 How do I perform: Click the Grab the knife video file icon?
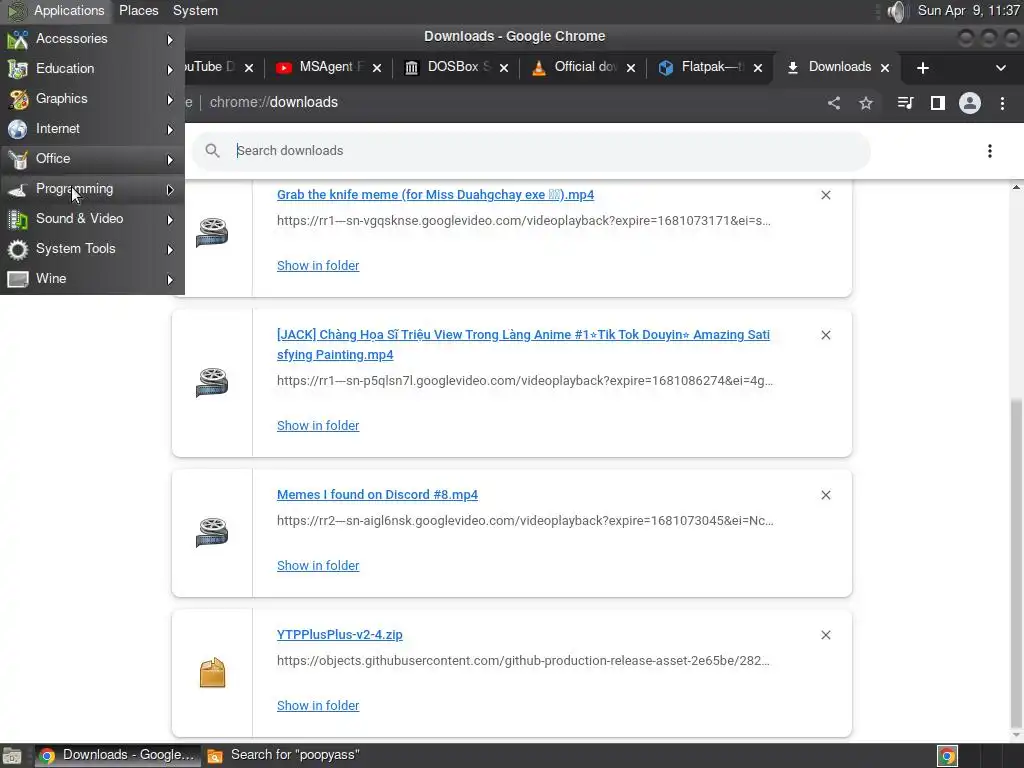pyautogui.click(x=212, y=232)
